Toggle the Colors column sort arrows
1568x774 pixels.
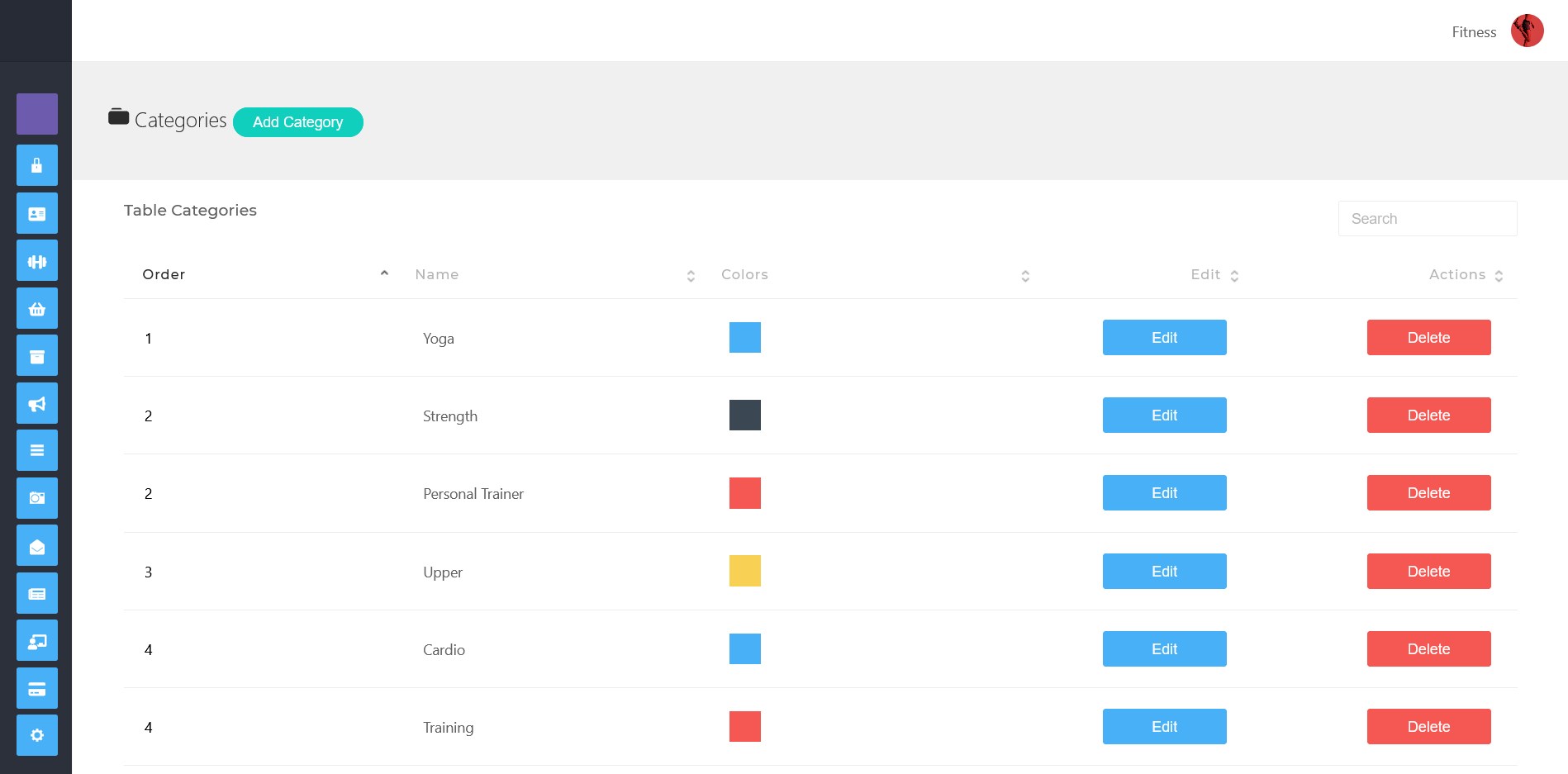click(1025, 275)
